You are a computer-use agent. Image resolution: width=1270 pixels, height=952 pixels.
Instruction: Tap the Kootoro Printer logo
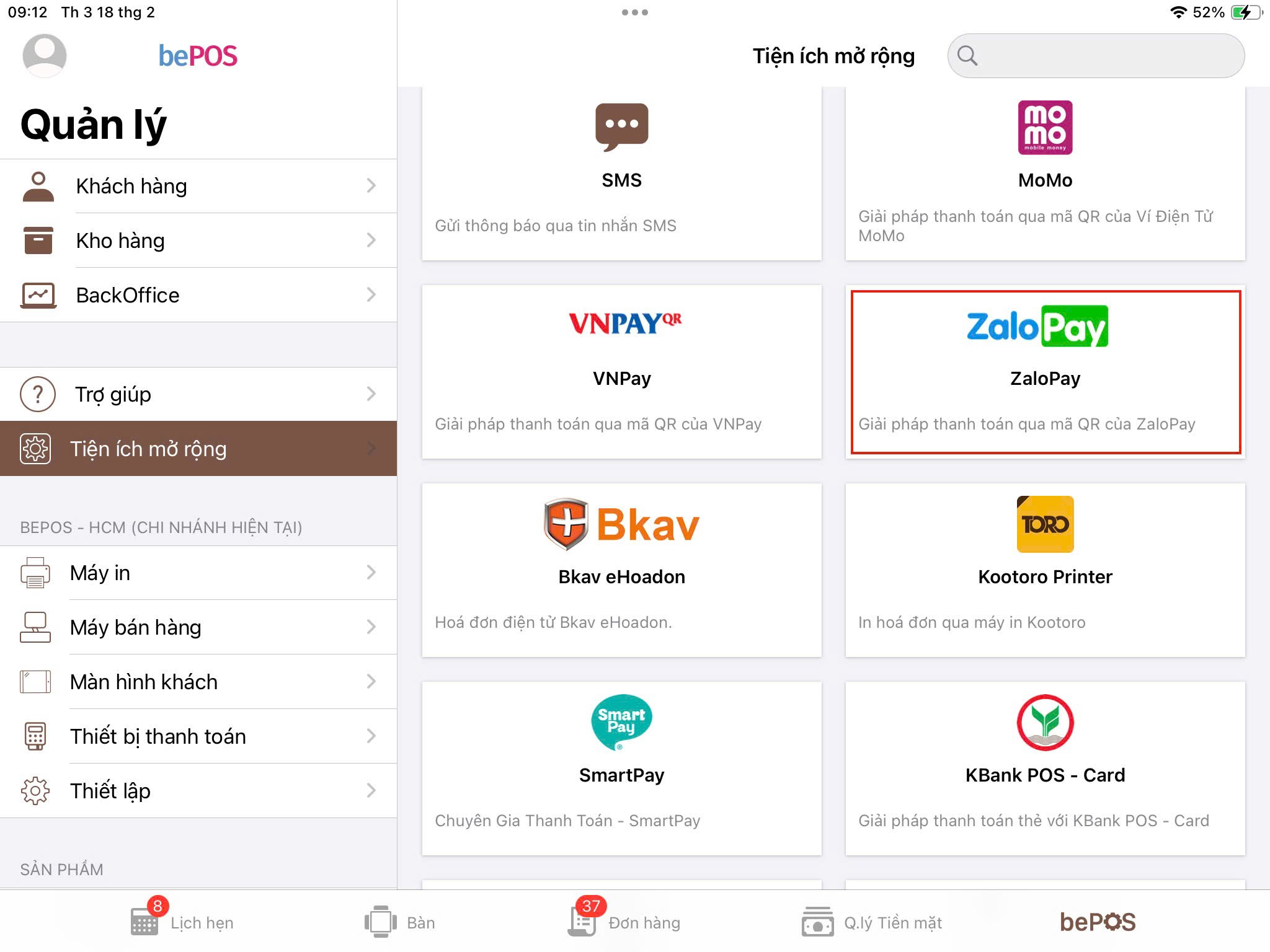tap(1045, 524)
